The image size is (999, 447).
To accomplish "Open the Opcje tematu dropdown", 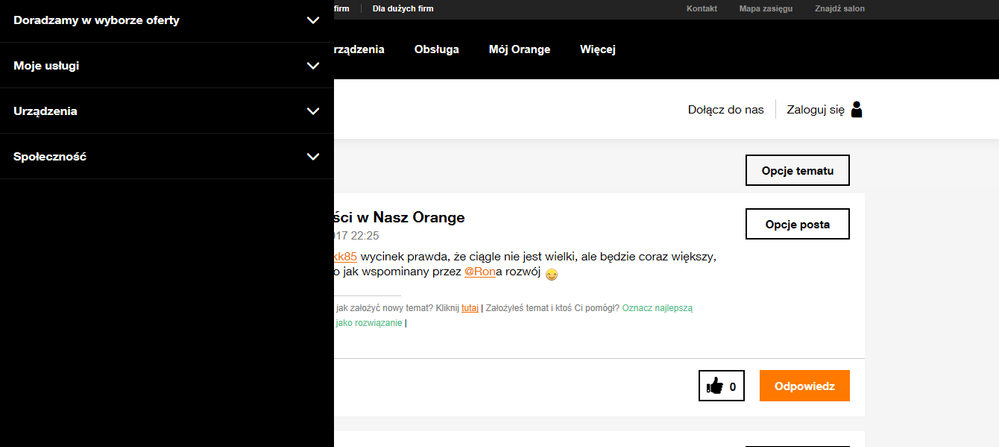I will [x=797, y=171].
